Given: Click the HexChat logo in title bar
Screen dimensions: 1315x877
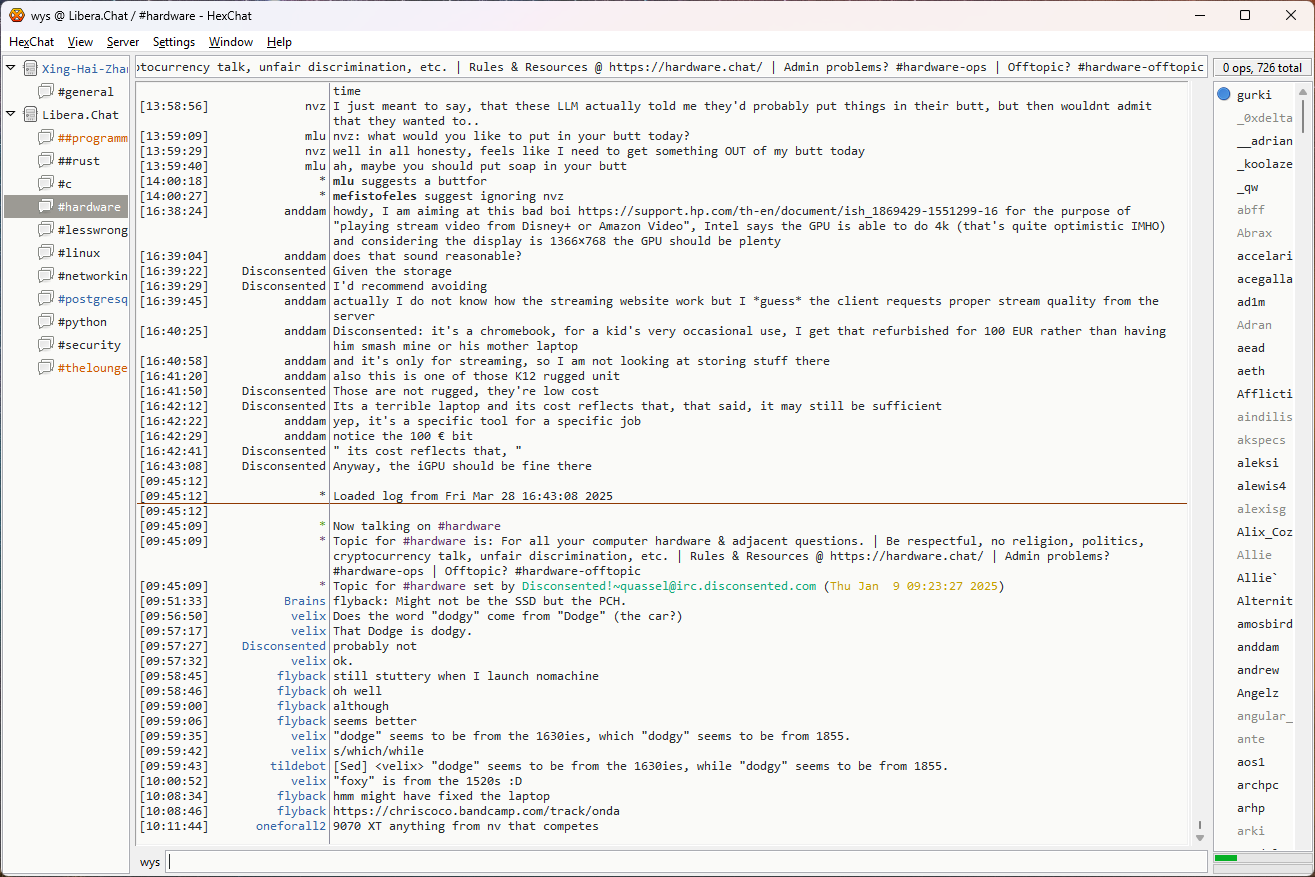Looking at the screenshot, I should (x=16, y=15).
